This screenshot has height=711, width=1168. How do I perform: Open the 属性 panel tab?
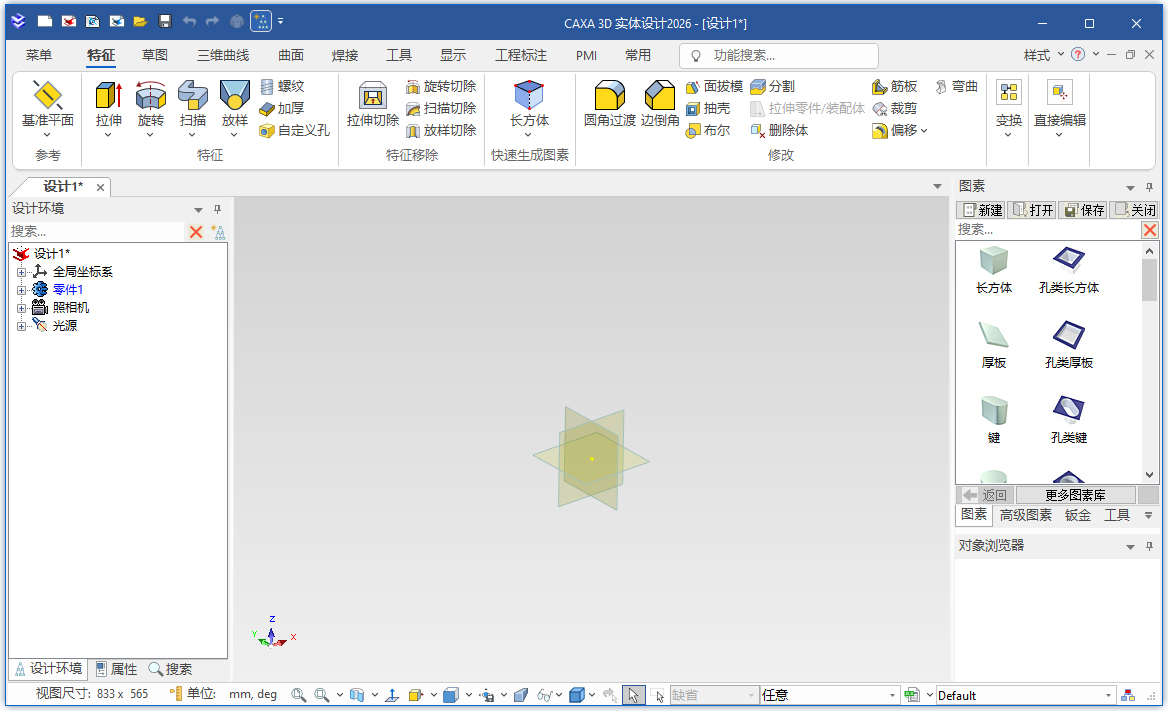pos(117,669)
